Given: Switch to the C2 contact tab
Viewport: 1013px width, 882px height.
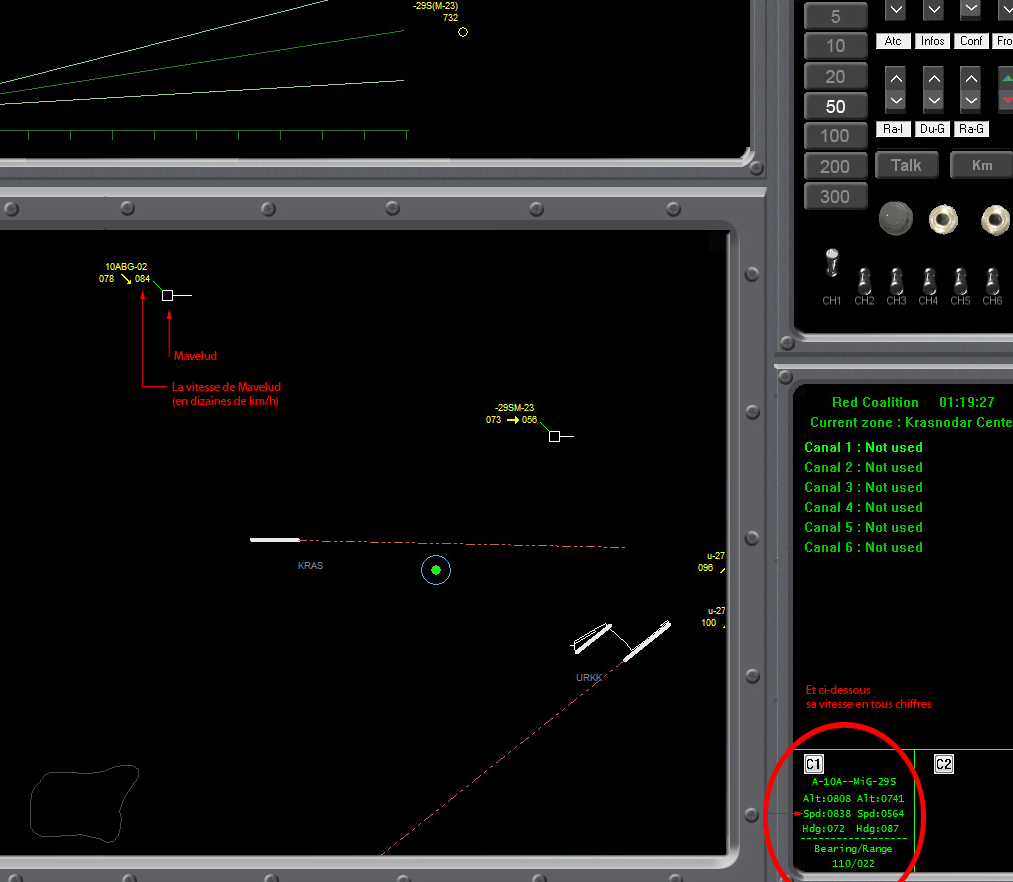Looking at the screenshot, I should pos(943,764).
